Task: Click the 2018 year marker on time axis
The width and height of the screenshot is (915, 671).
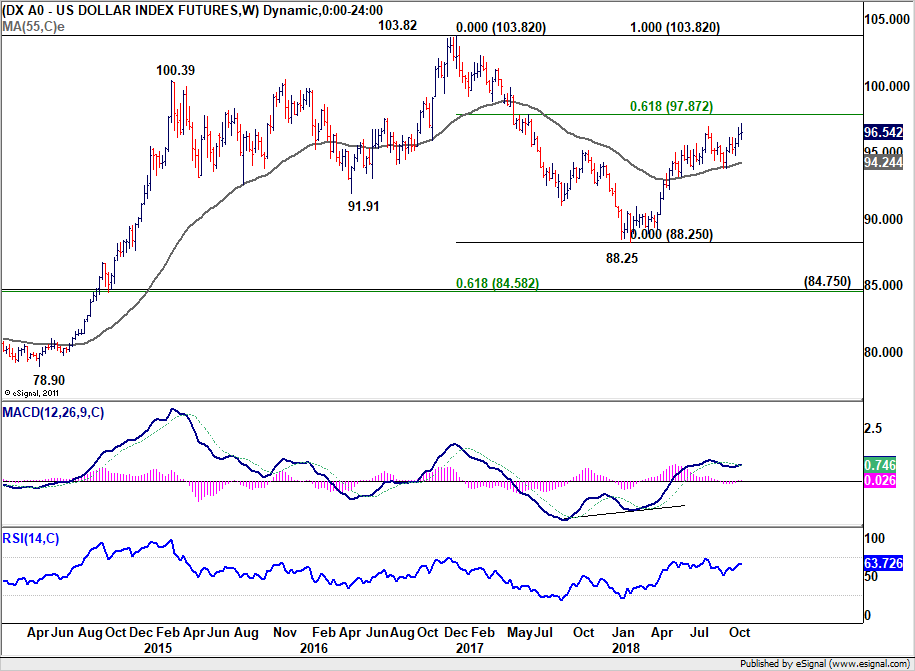Action: coord(625,648)
